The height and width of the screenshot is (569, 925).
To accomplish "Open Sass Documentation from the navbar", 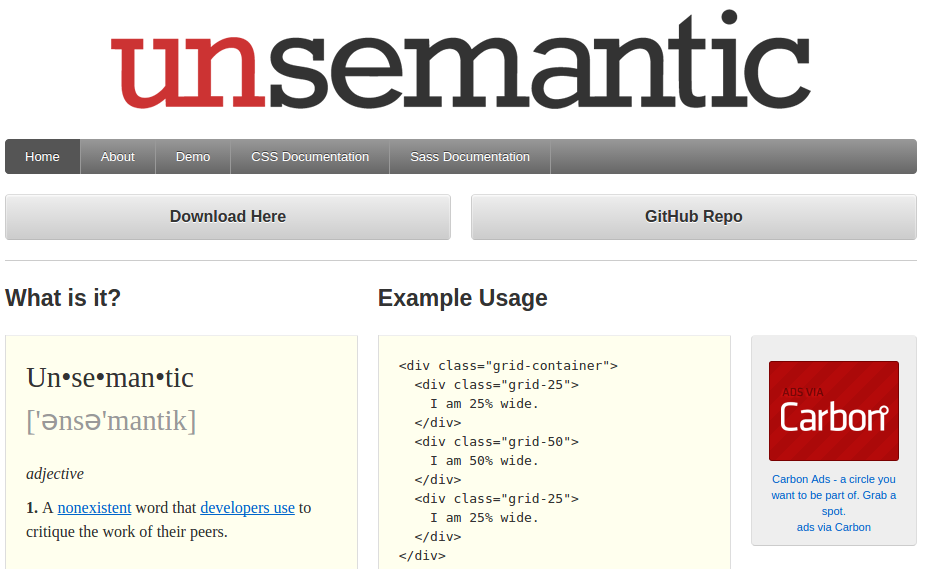I will [470, 157].
